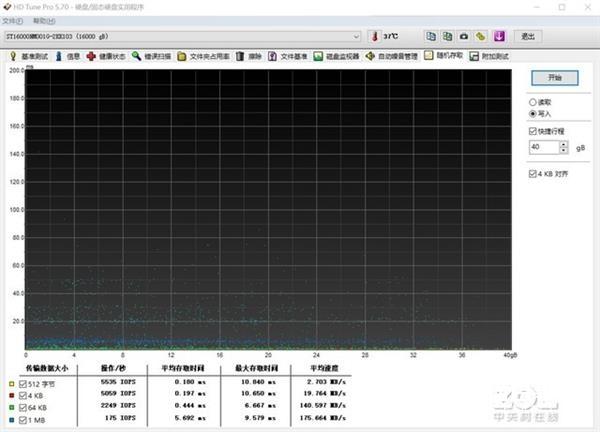
Task: Click the copy-to-clipboard icon in the toolbar
Action: tap(429, 36)
